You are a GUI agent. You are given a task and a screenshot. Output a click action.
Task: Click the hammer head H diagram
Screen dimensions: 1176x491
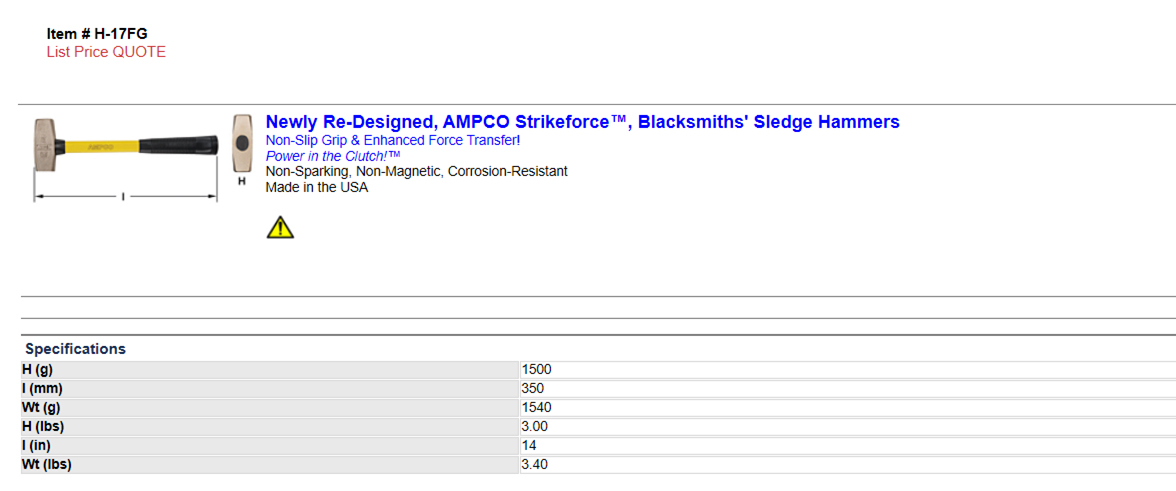[x=242, y=150]
